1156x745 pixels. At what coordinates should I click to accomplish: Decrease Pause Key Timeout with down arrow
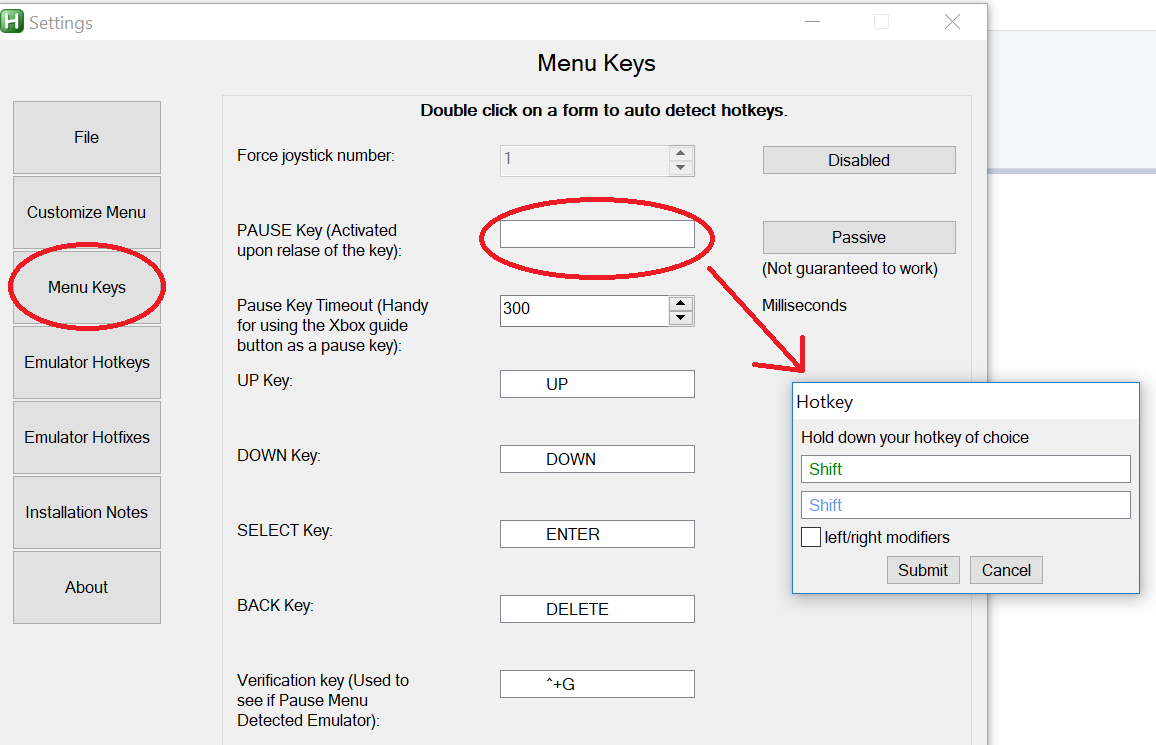tap(680, 318)
